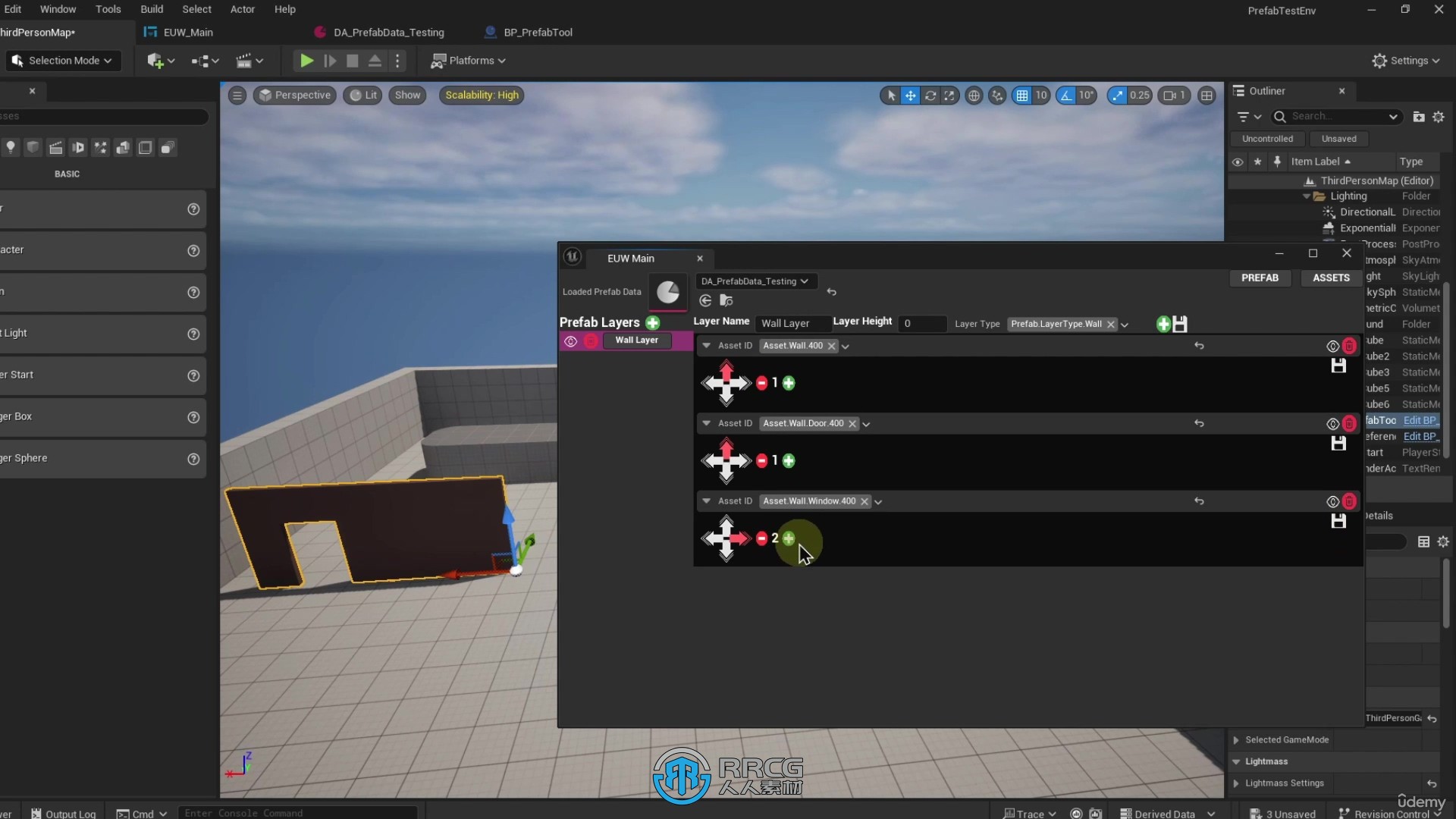Toggle surface snapping icon in viewport
1456x819 pixels.
pos(997,96)
